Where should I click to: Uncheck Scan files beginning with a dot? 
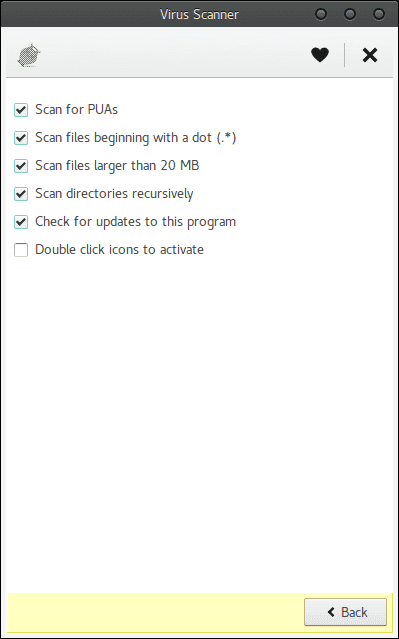(x=21, y=138)
